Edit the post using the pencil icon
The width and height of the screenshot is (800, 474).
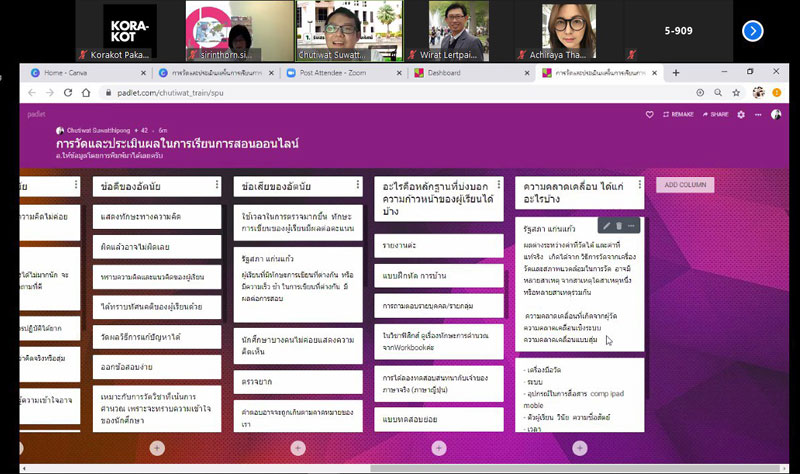point(606,226)
